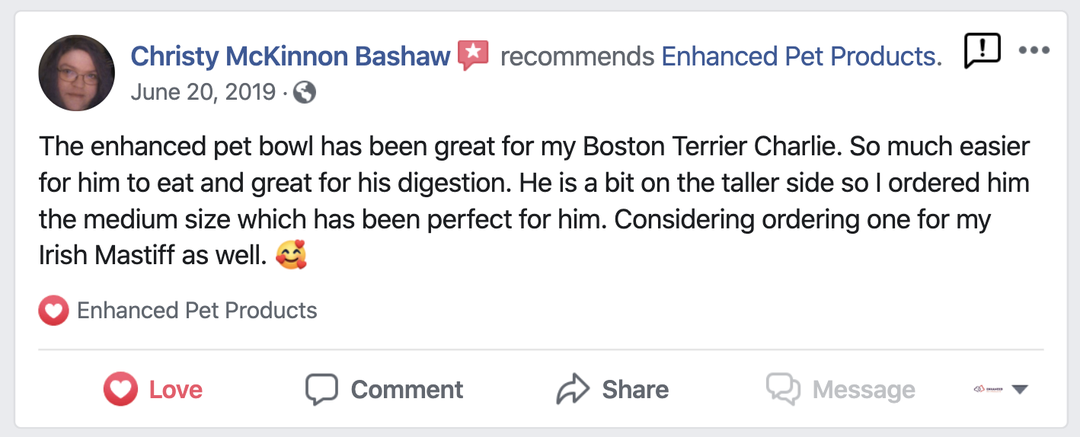This screenshot has height=437, width=1080.
Task: Expand the identity selector dropdown arrow
Action: [x=1020, y=390]
